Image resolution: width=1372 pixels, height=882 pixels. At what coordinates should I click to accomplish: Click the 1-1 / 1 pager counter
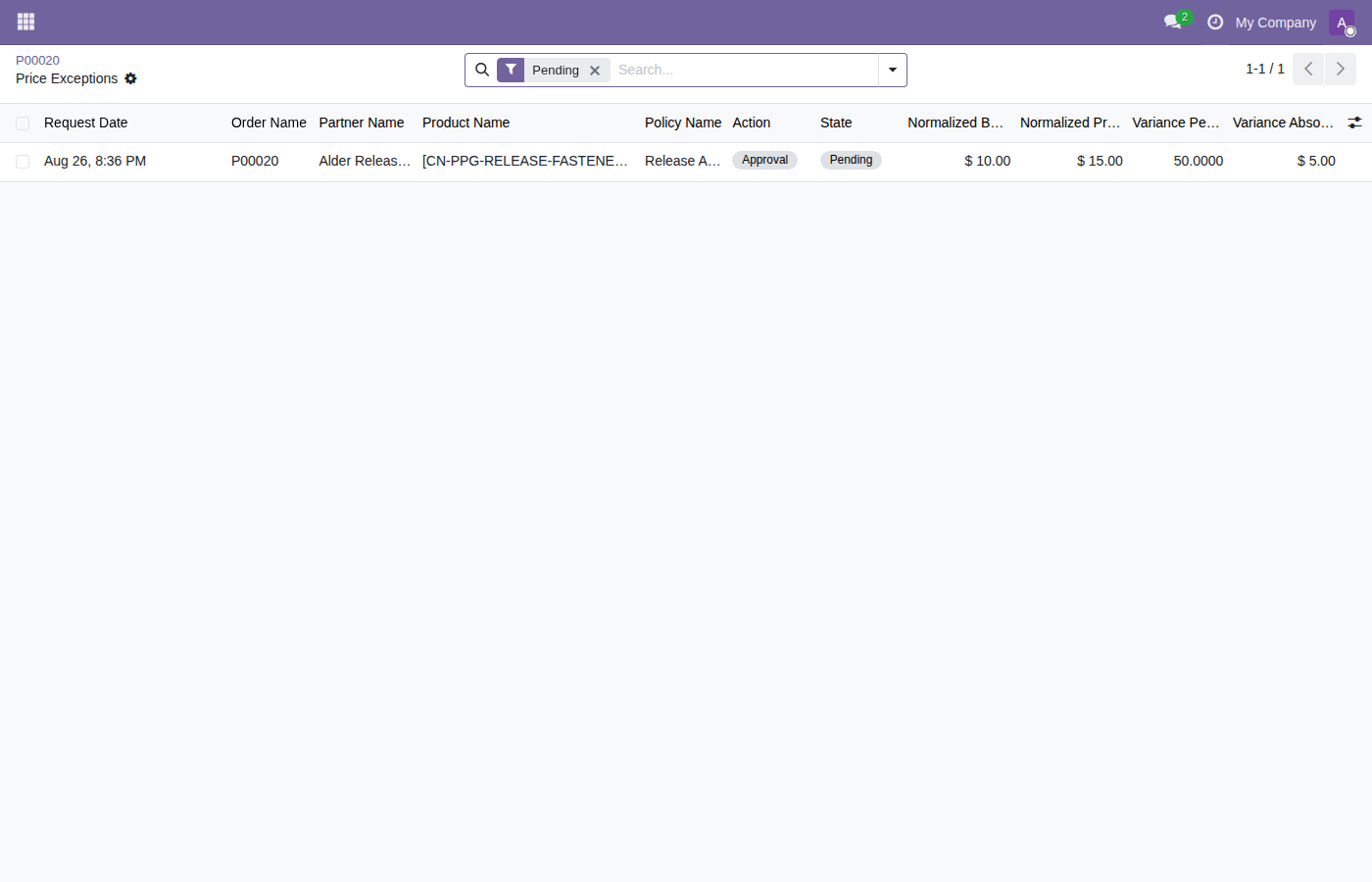coord(1265,69)
